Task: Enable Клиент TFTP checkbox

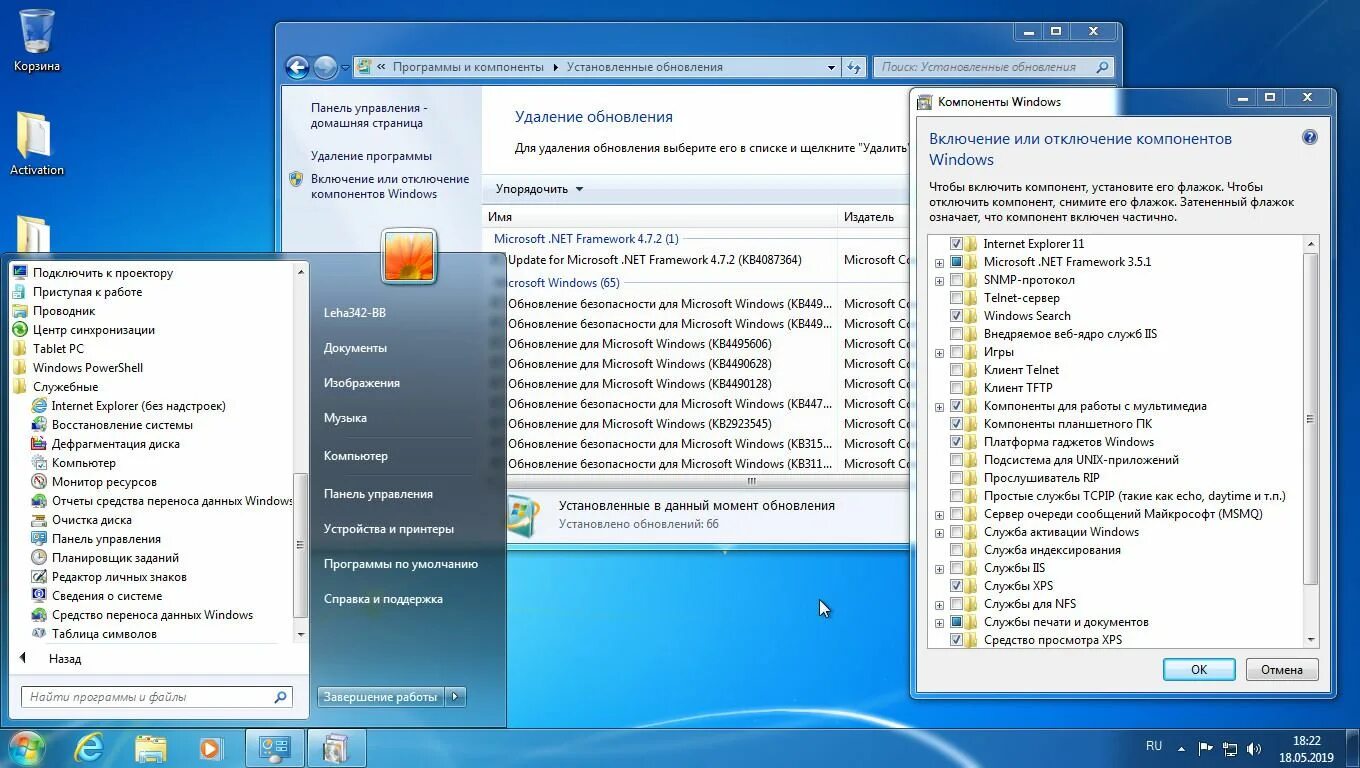Action: tap(956, 388)
